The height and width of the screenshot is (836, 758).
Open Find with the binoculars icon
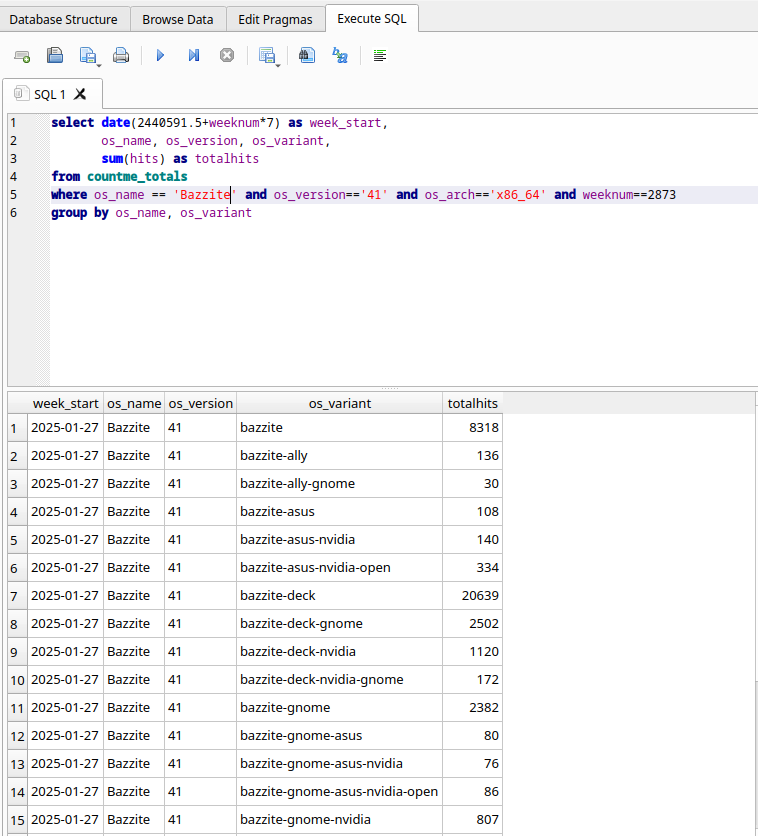click(x=307, y=56)
